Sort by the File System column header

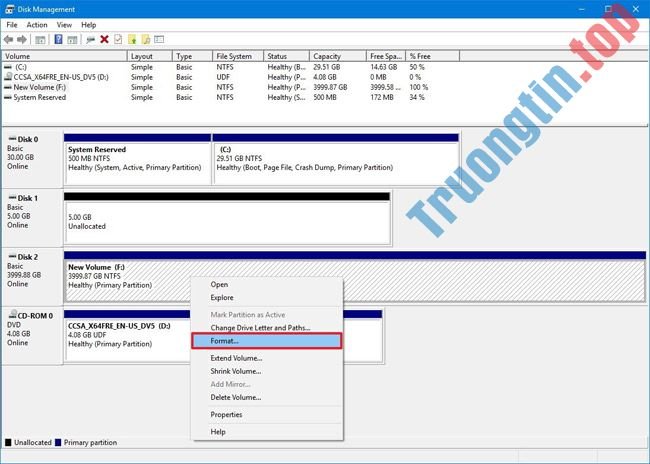(238, 56)
